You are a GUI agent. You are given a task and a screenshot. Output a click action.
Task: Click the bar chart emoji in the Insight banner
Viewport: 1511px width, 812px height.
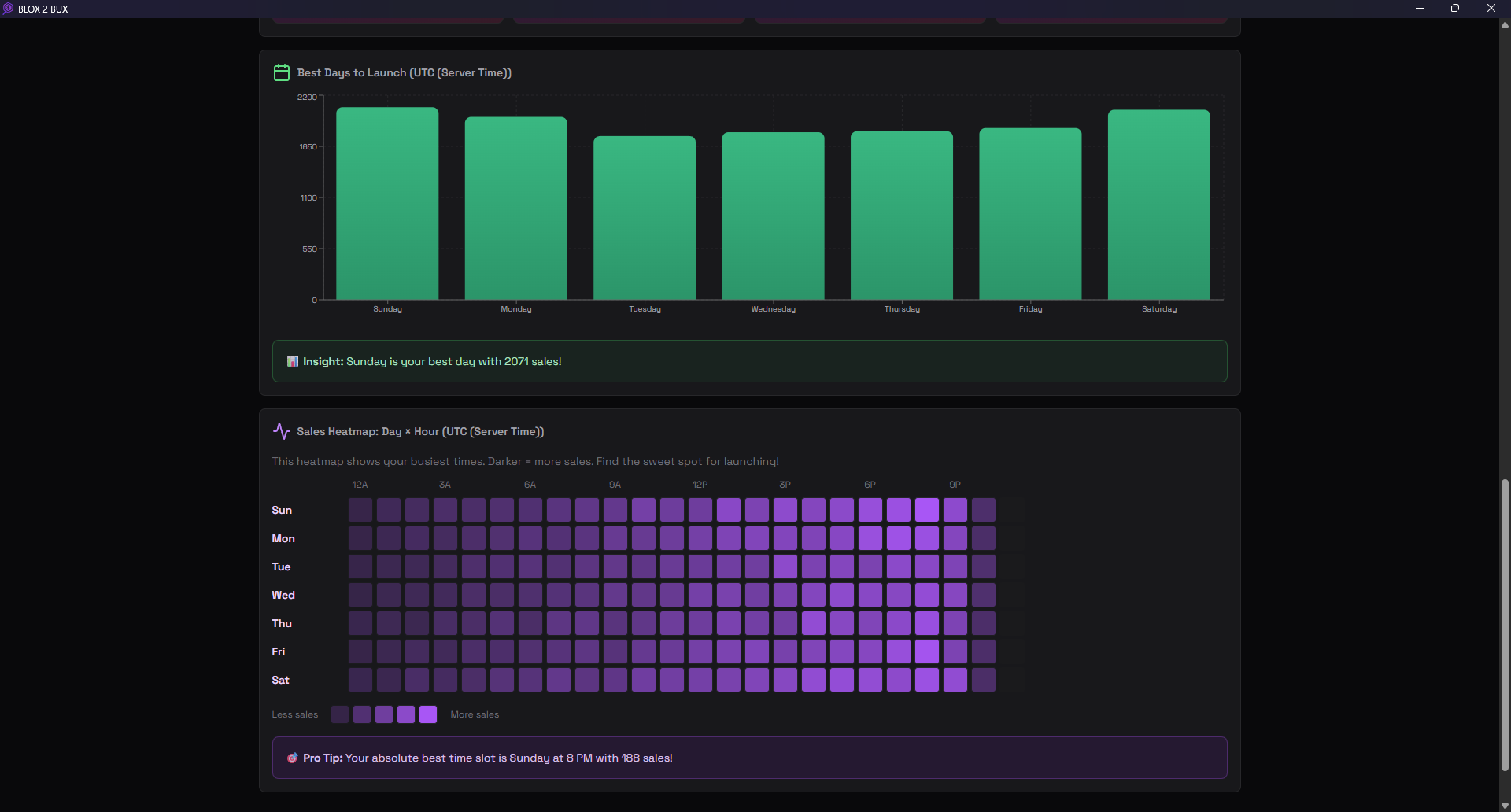click(292, 361)
